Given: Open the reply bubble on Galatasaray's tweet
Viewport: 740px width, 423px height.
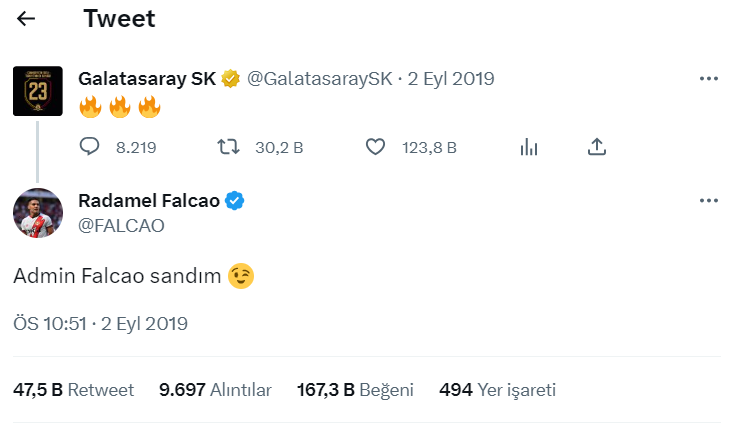Looking at the screenshot, I should point(89,147).
